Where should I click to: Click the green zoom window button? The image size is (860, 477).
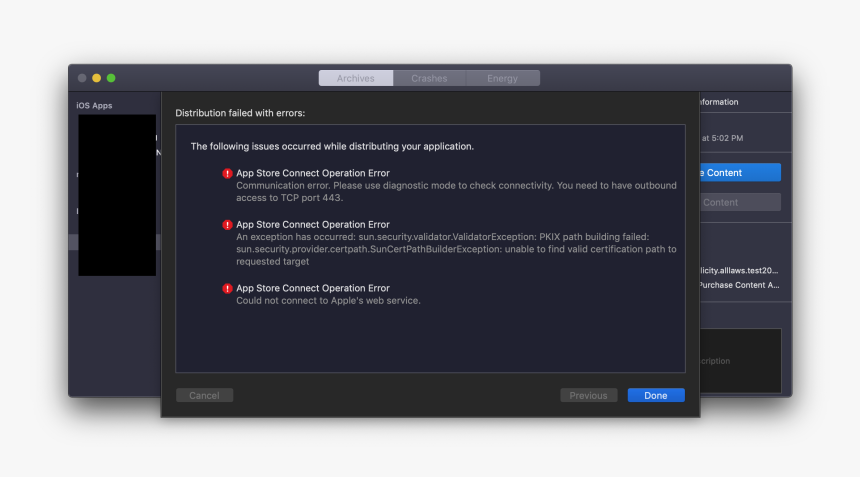[111, 78]
